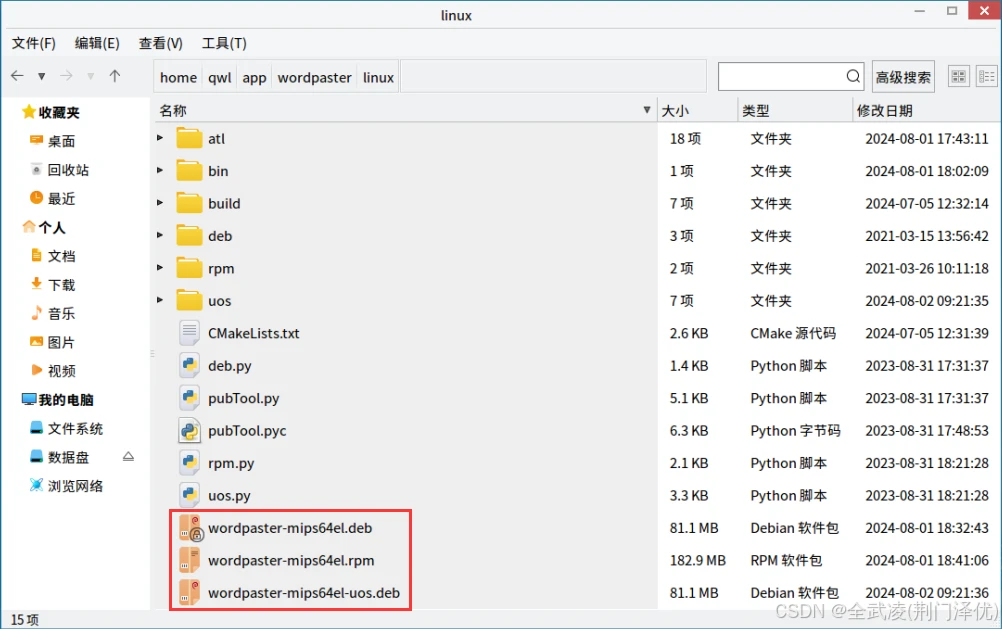Switch to detailed list view

(987, 77)
